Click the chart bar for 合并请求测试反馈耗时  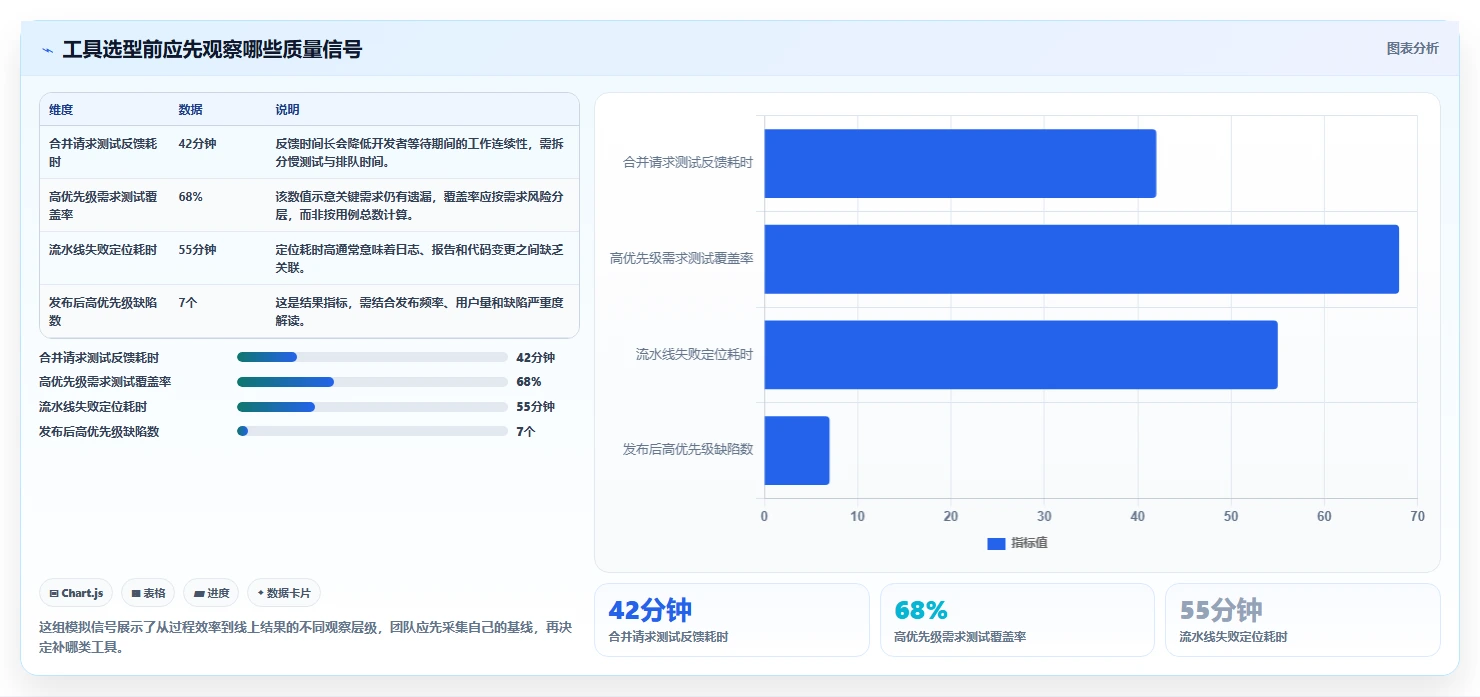960,163
